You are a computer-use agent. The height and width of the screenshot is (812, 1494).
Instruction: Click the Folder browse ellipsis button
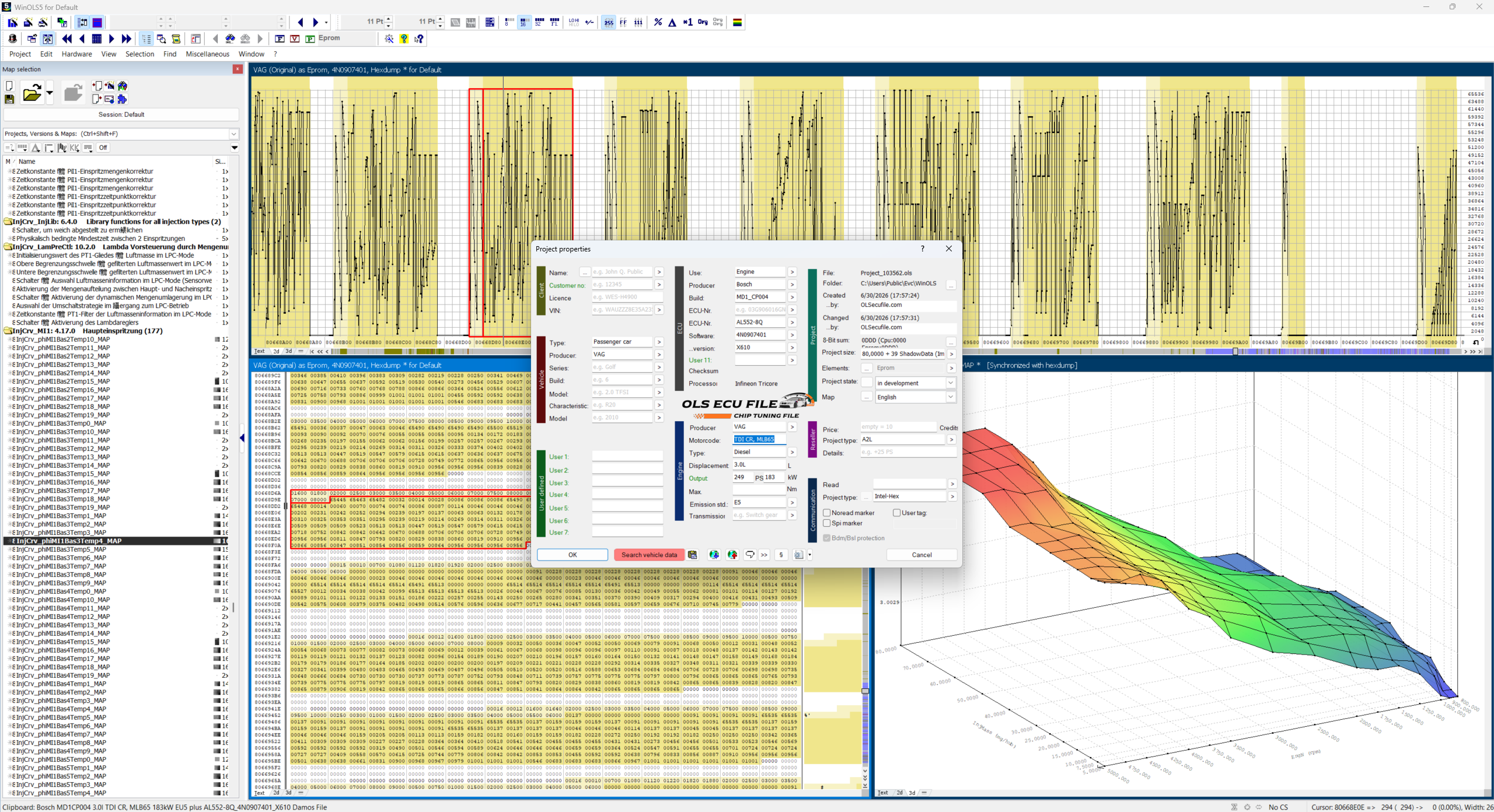(951, 285)
